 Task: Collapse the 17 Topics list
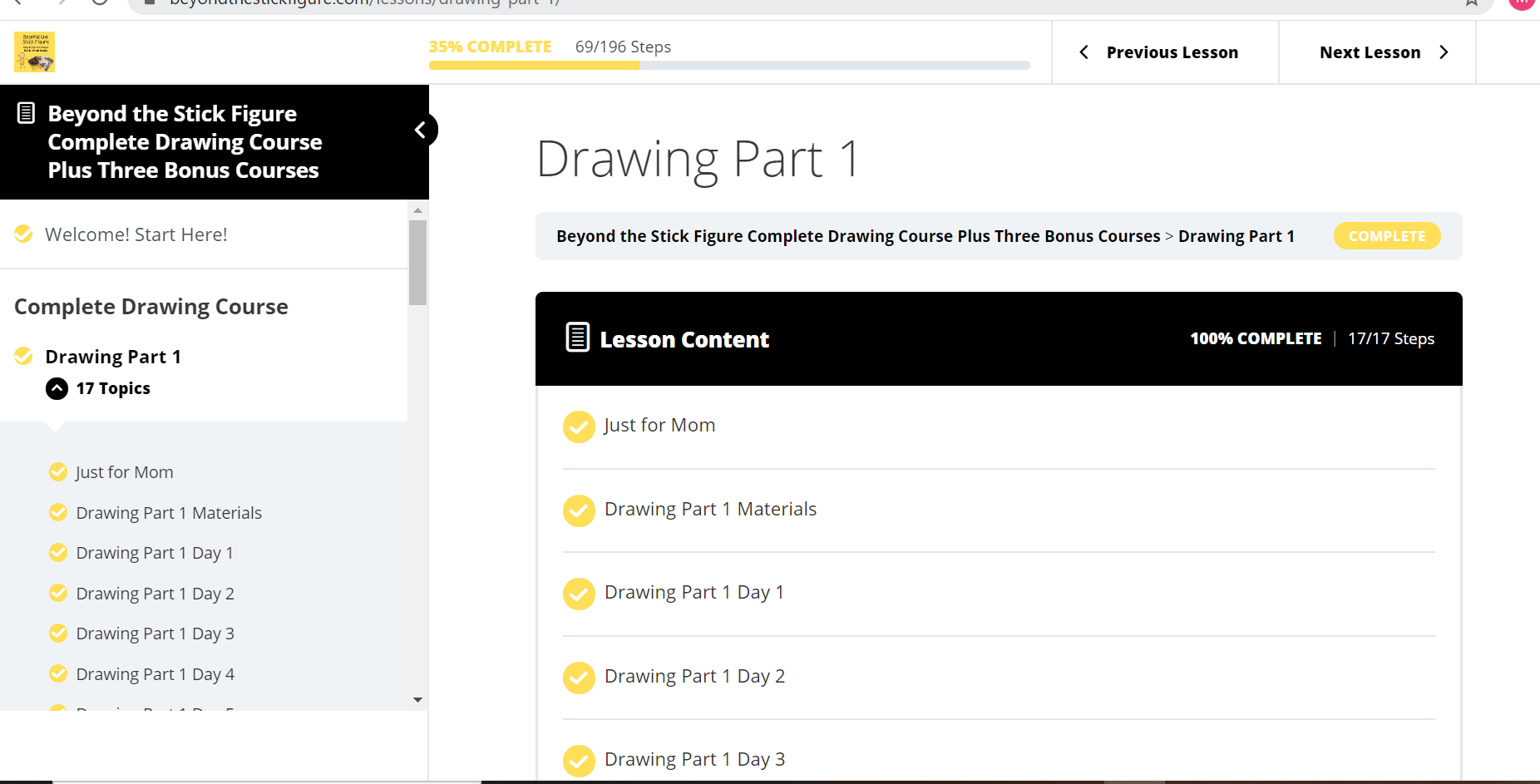(57, 388)
